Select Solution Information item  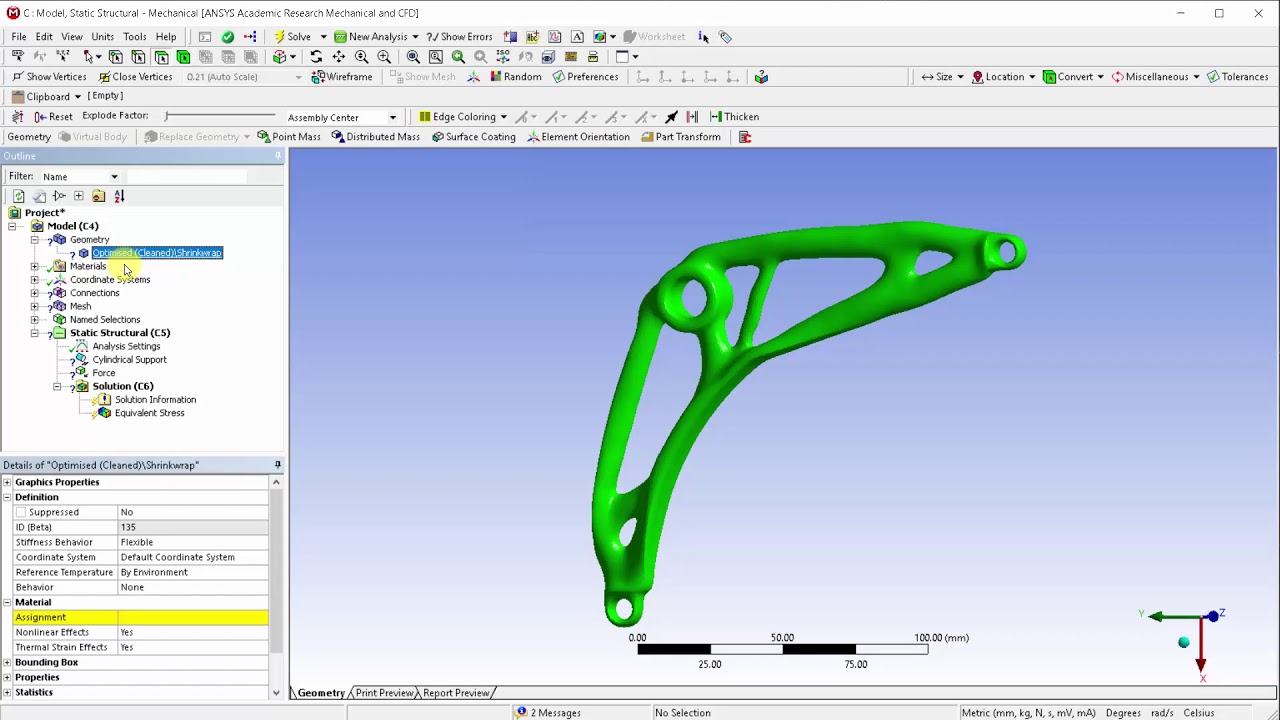[155, 400]
